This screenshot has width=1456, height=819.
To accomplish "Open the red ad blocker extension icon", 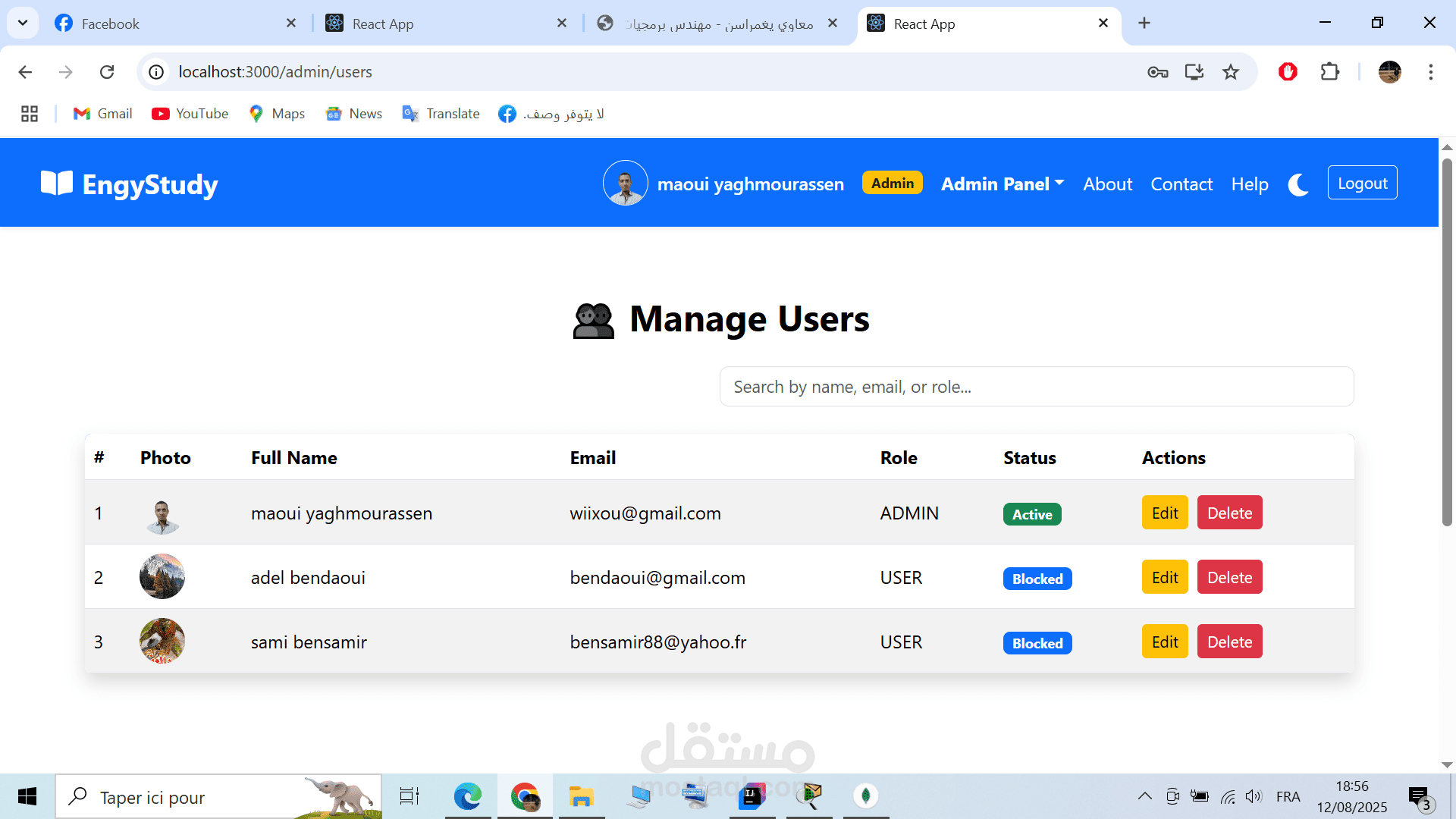I will pyautogui.click(x=1288, y=72).
